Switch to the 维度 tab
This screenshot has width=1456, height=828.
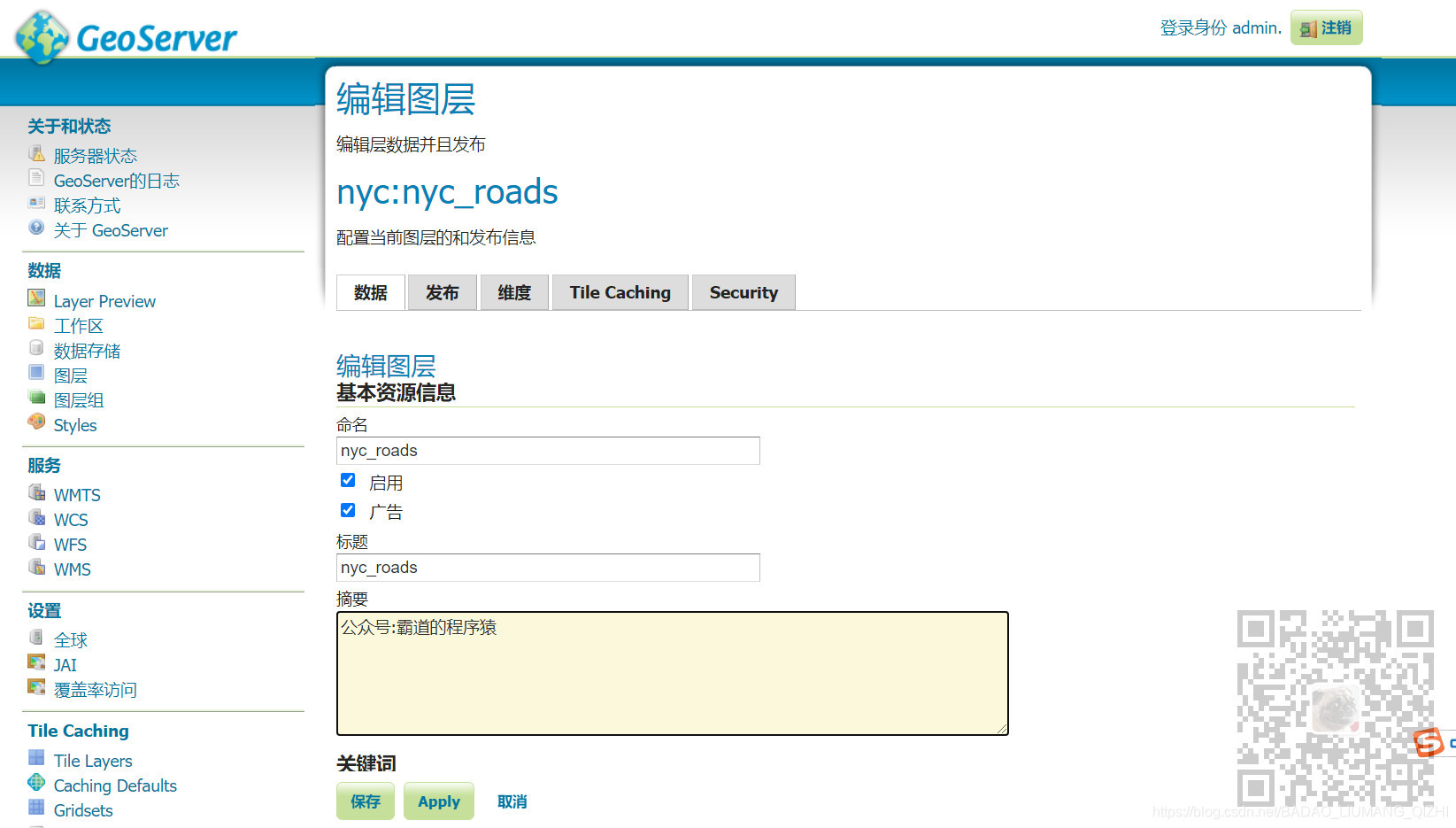pyautogui.click(x=514, y=293)
